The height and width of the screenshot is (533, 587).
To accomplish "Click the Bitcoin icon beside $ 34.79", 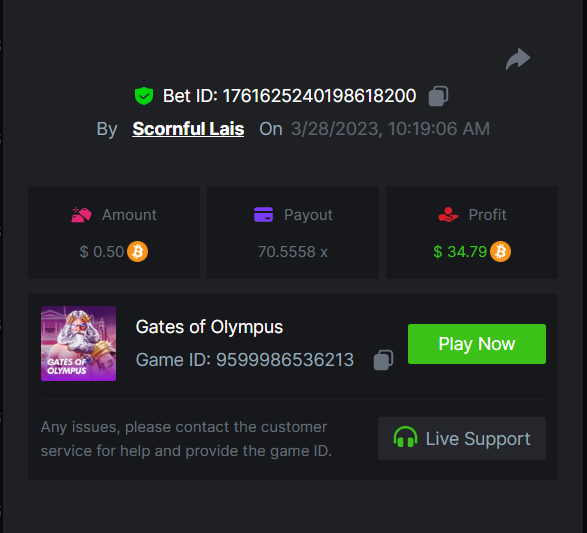I will 501,252.
